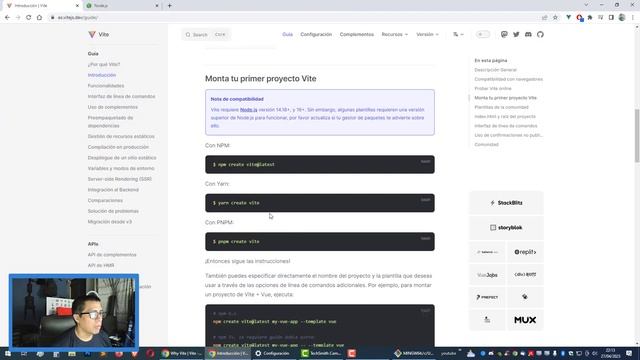Image resolution: width=640 pixels, height=360 pixels.
Task: Open the Mastodon social link icon
Action: (x=504, y=34)
